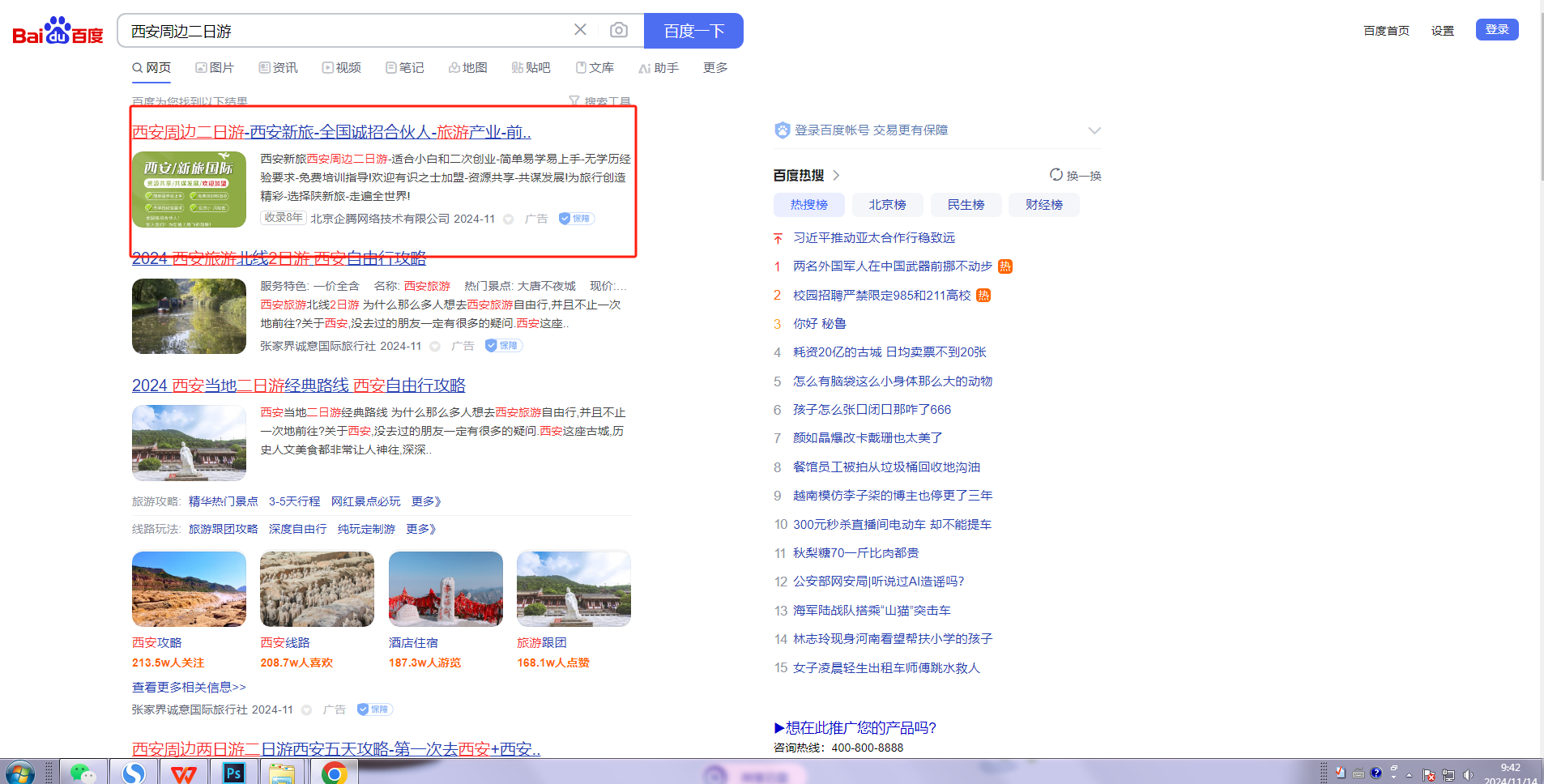Click the 登录 button
1544x784 pixels.
point(1496,29)
